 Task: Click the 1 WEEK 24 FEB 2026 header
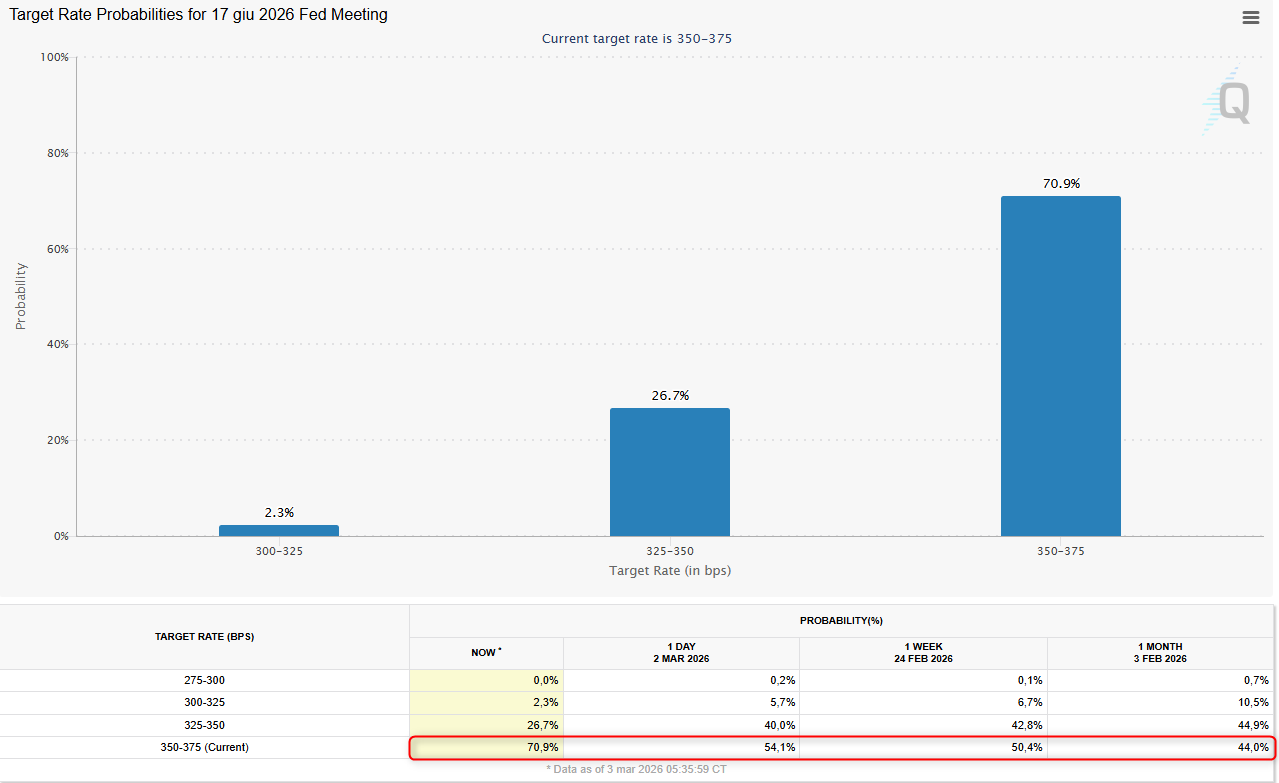[x=923, y=653]
